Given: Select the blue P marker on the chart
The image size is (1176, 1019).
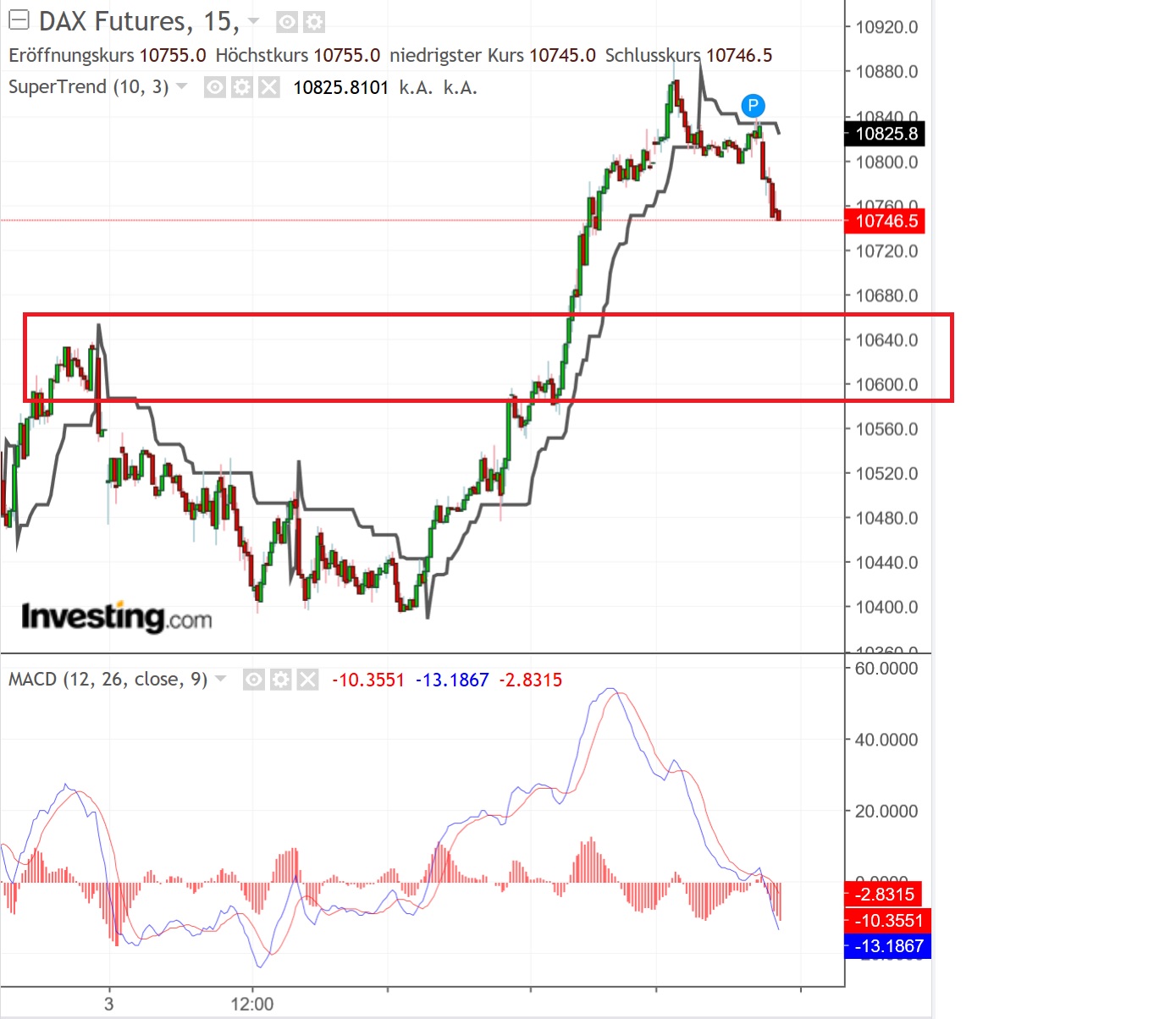Looking at the screenshot, I should click(x=752, y=106).
